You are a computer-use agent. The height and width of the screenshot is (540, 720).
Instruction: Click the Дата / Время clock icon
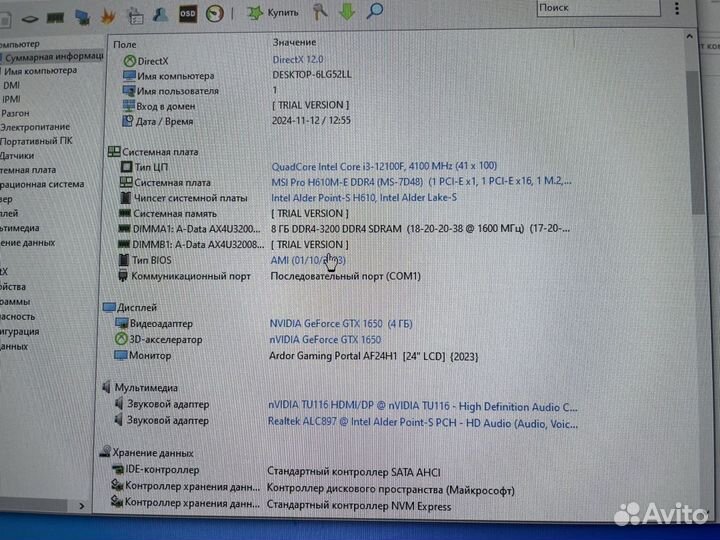pyautogui.click(x=127, y=121)
